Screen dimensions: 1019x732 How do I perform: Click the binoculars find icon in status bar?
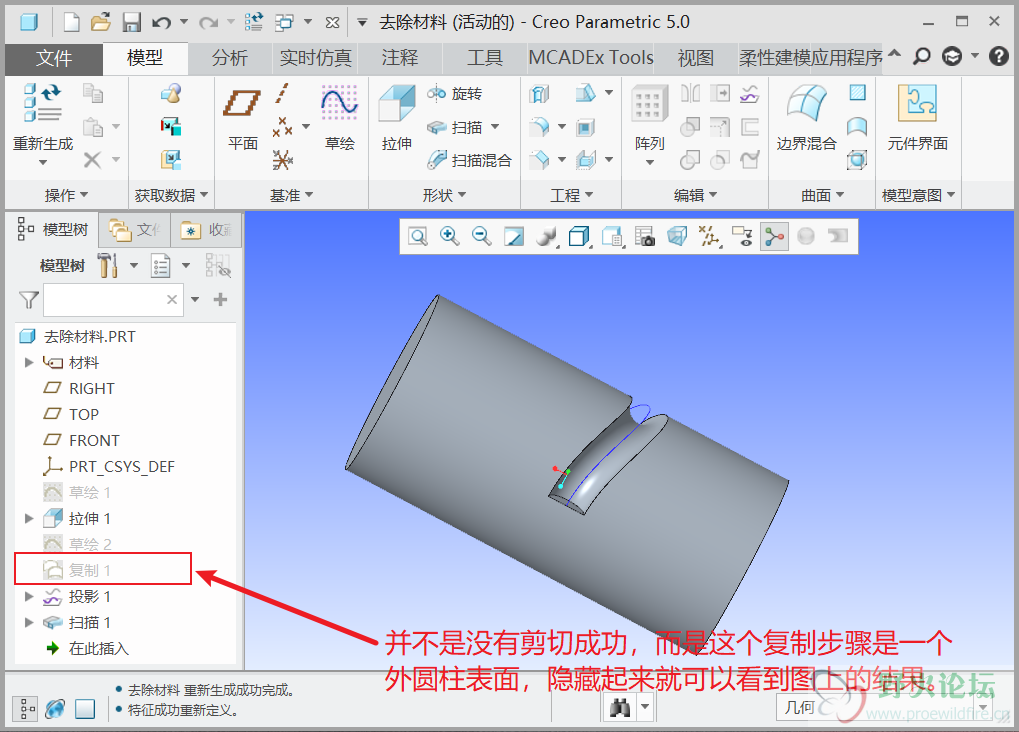pos(620,707)
